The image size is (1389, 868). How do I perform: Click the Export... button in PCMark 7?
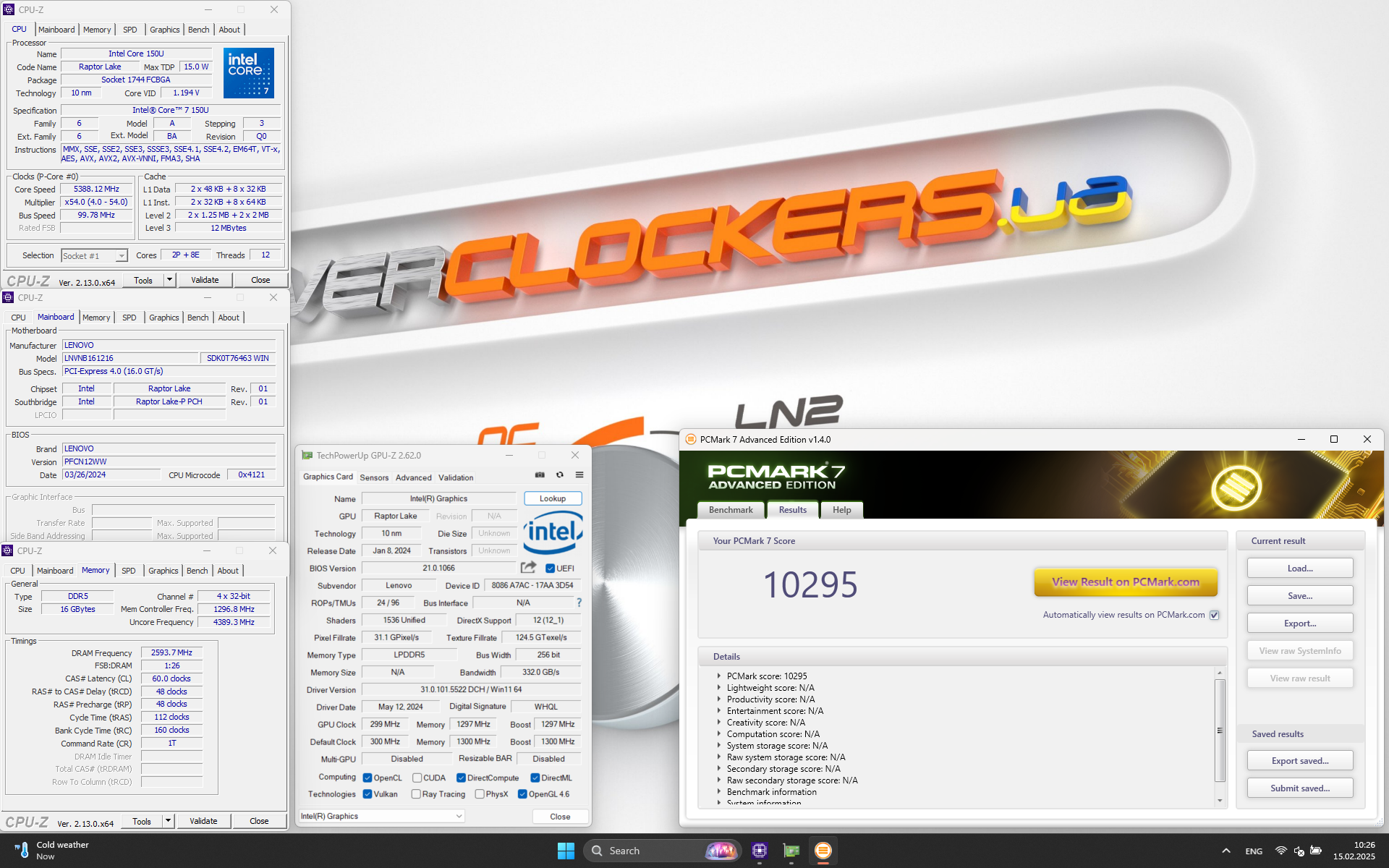click(x=1300, y=623)
